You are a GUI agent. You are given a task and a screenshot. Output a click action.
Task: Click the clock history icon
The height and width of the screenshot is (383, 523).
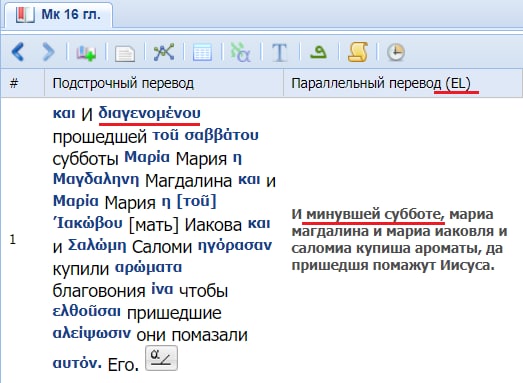pyautogui.click(x=396, y=52)
